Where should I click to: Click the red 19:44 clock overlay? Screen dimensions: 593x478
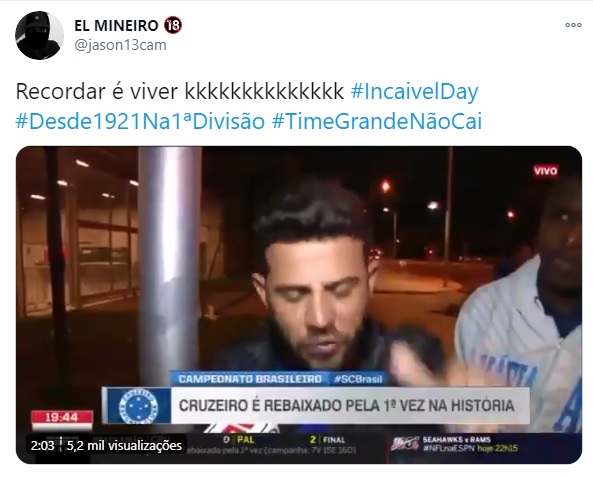[62, 417]
